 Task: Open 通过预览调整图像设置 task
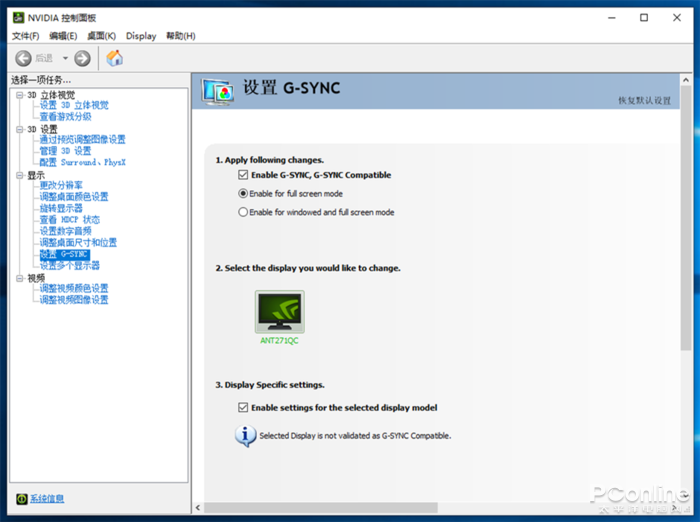[x=83, y=139]
